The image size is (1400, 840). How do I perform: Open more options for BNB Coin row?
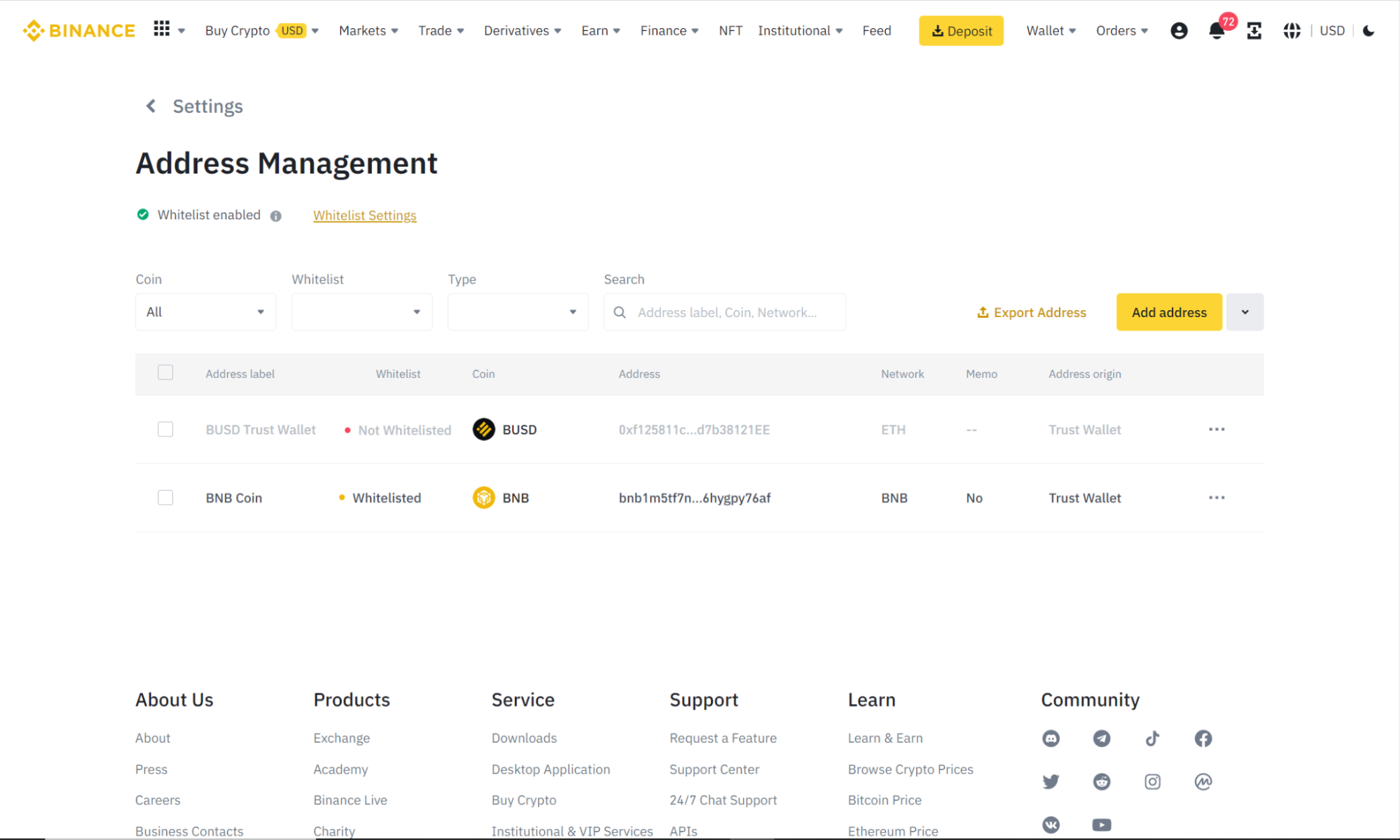(x=1217, y=498)
